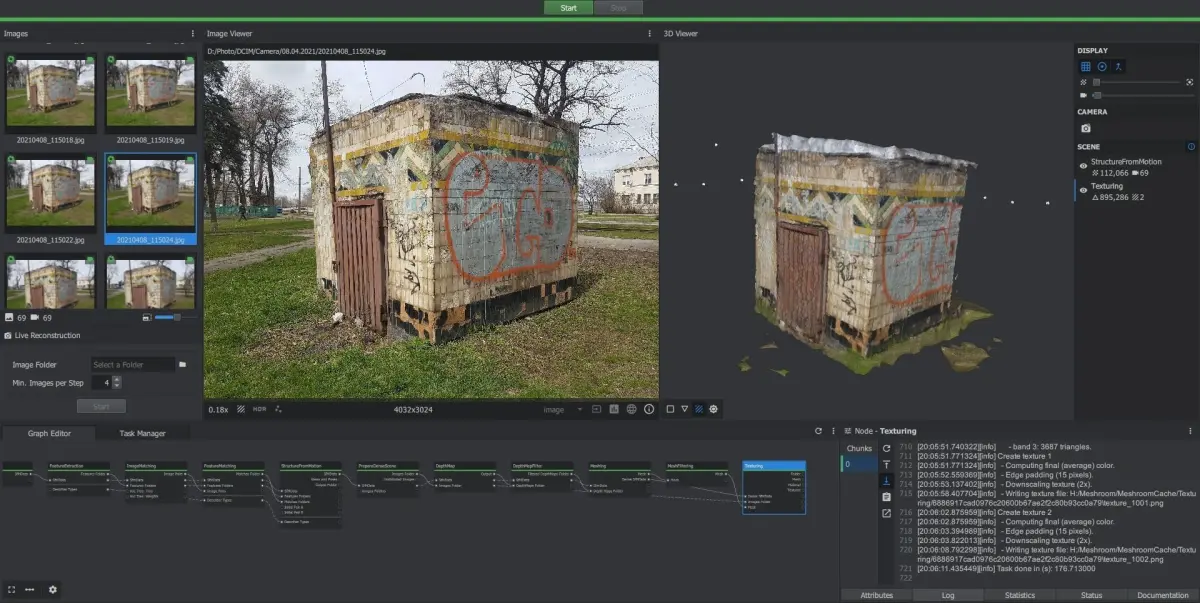Select the textured render mode icon

[699, 409]
